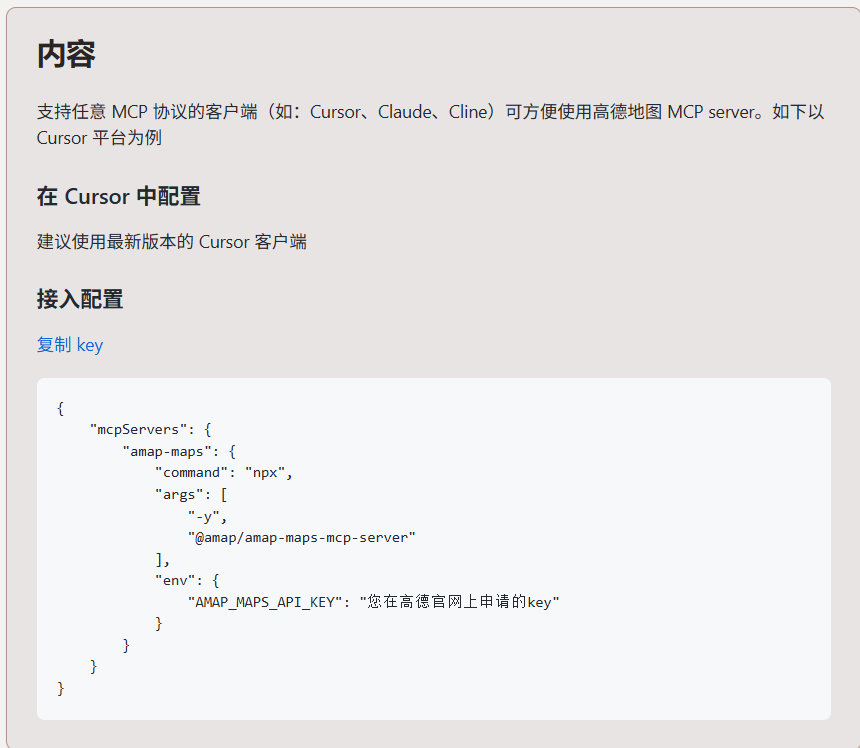
Task: Click the "复制 key" link
Action: point(70,345)
